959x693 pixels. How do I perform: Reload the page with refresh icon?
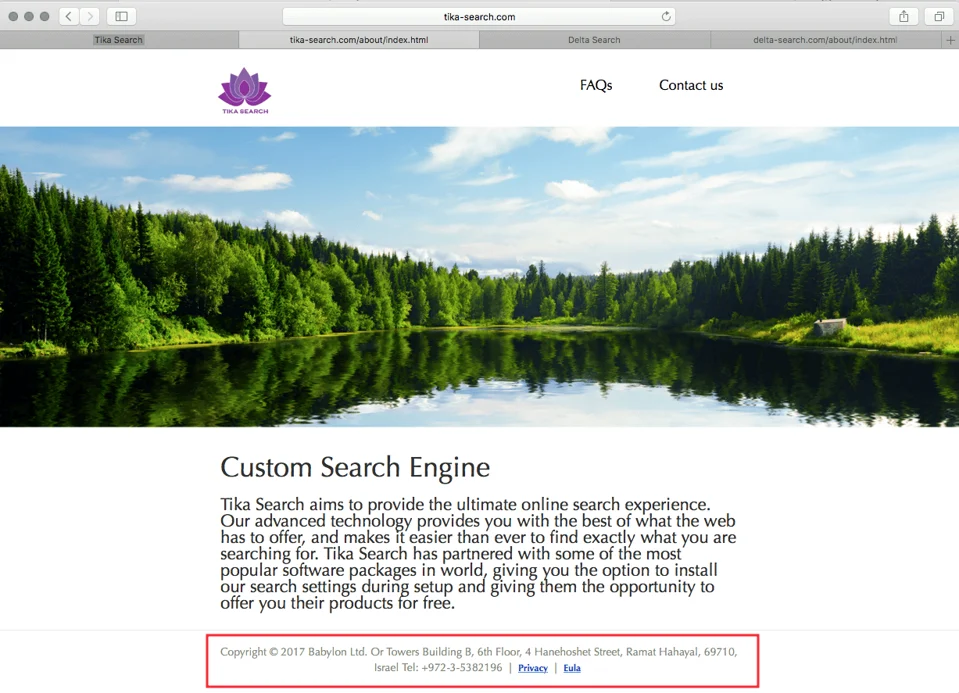click(x=666, y=17)
